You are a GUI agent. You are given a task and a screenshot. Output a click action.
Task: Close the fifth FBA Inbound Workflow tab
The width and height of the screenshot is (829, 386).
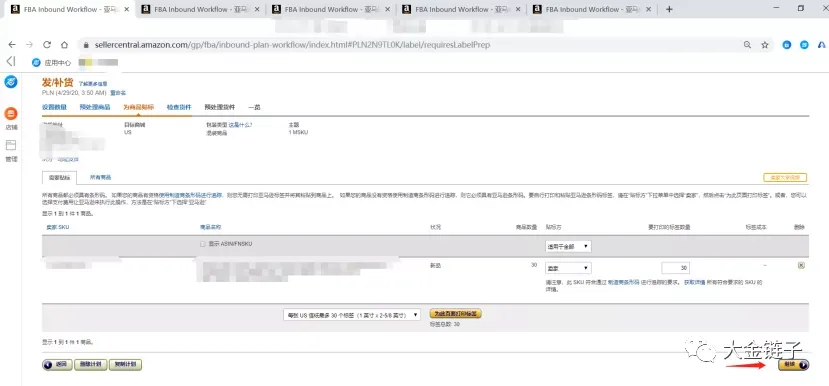(649, 9)
